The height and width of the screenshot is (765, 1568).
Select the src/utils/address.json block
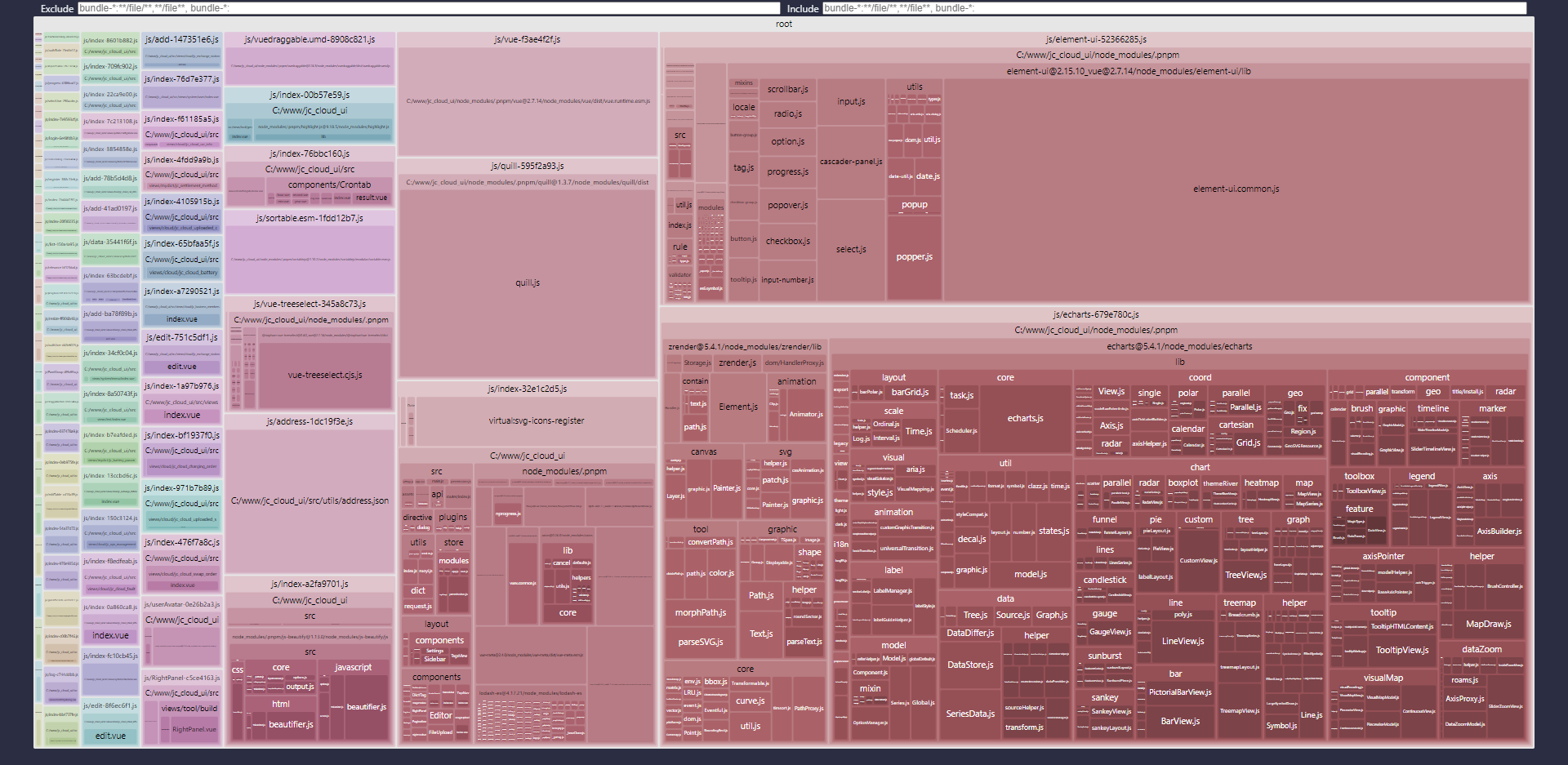(x=310, y=500)
